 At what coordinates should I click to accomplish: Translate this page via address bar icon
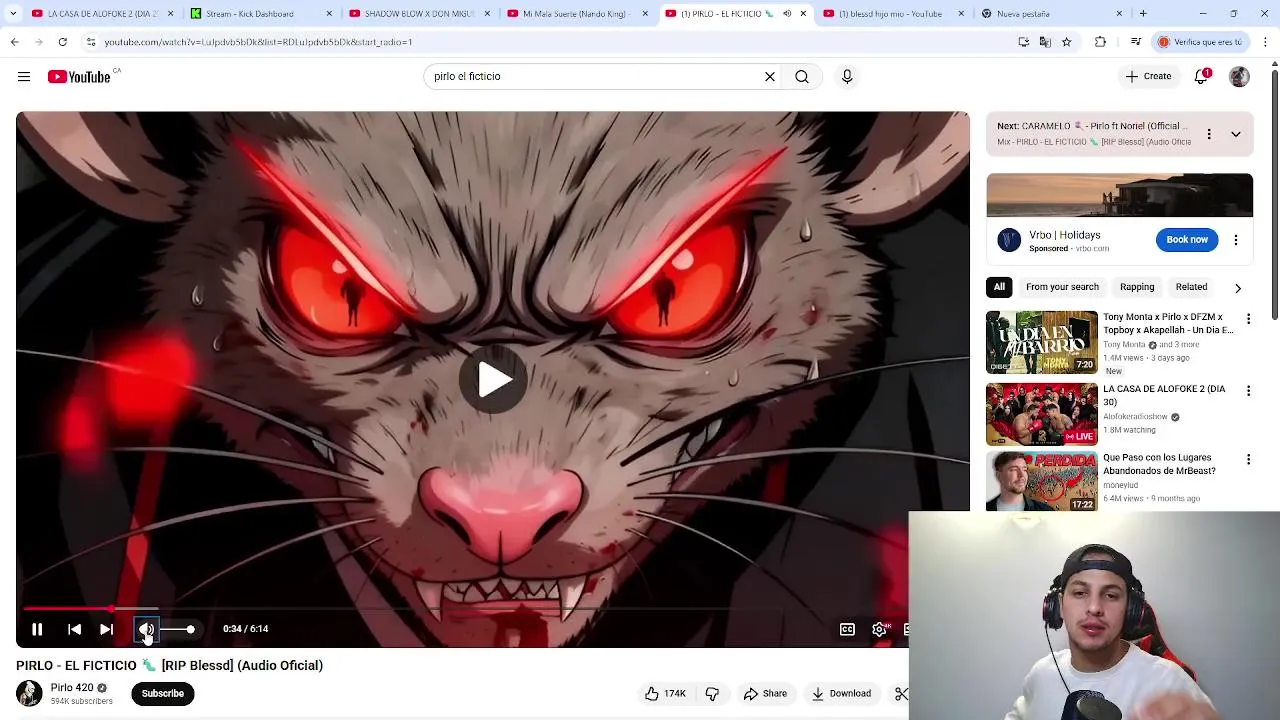coord(1045,42)
